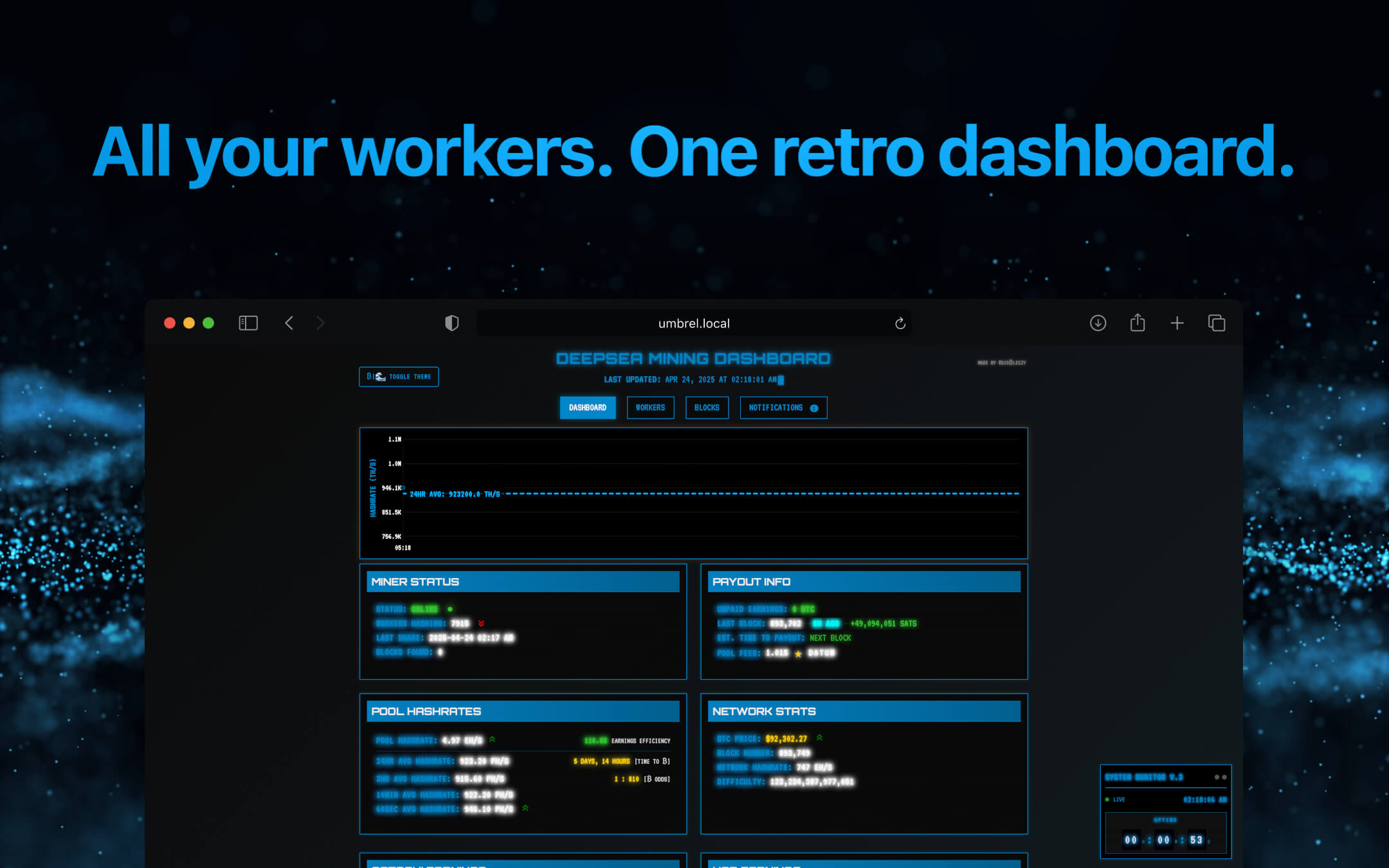Click the right circular control on System Monitor

pyautogui.click(x=1224, y=777)
